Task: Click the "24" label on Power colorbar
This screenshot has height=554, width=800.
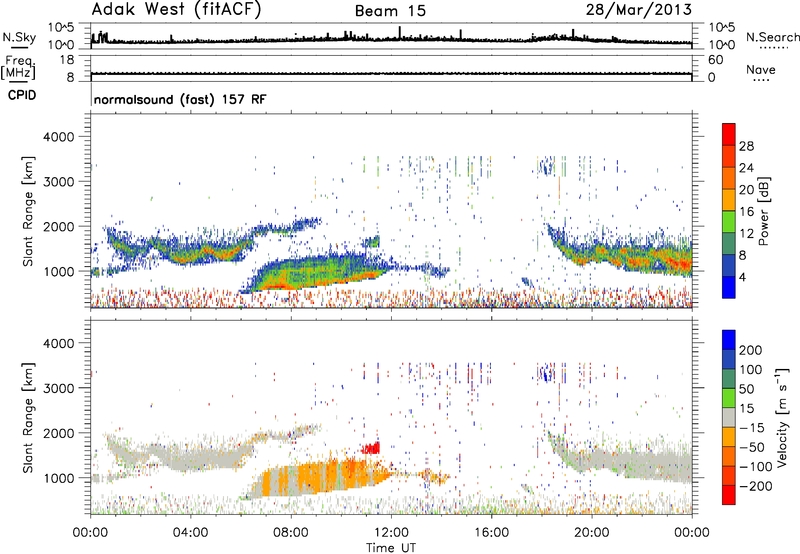Action: 746,168
